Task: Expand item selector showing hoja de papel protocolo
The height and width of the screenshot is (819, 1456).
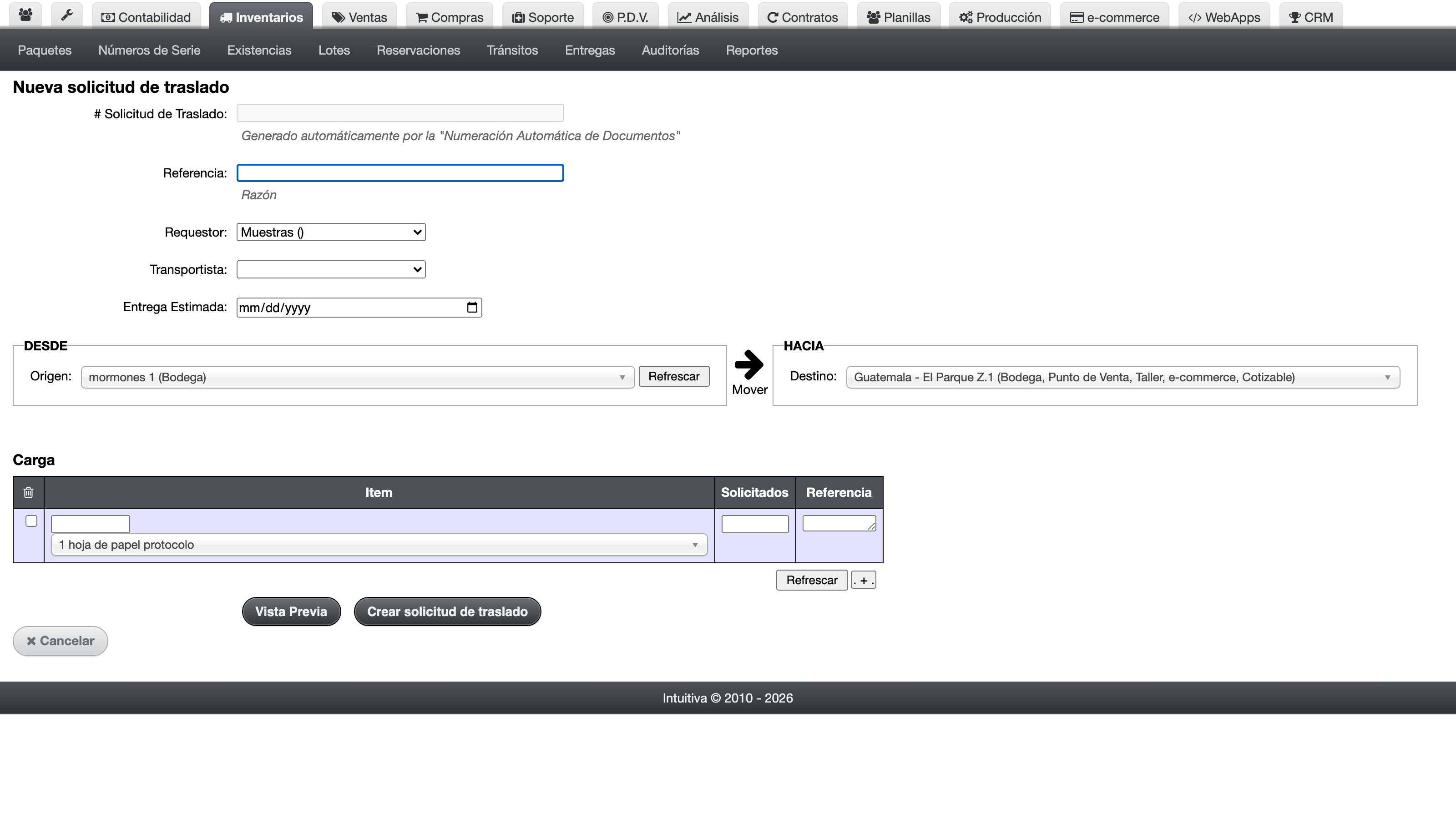Action: pos(379,545)
